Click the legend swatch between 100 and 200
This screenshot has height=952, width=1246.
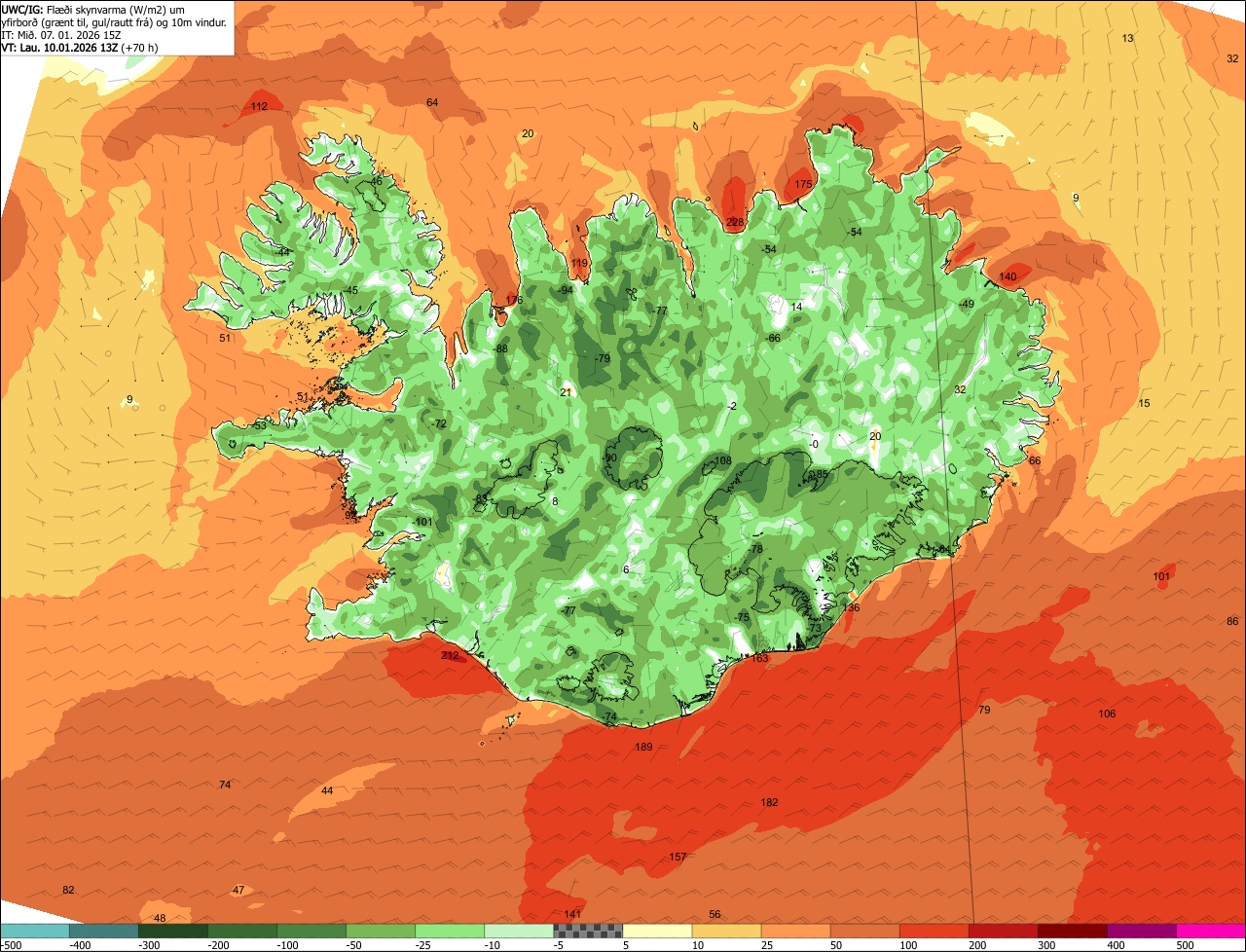[934, 931]
